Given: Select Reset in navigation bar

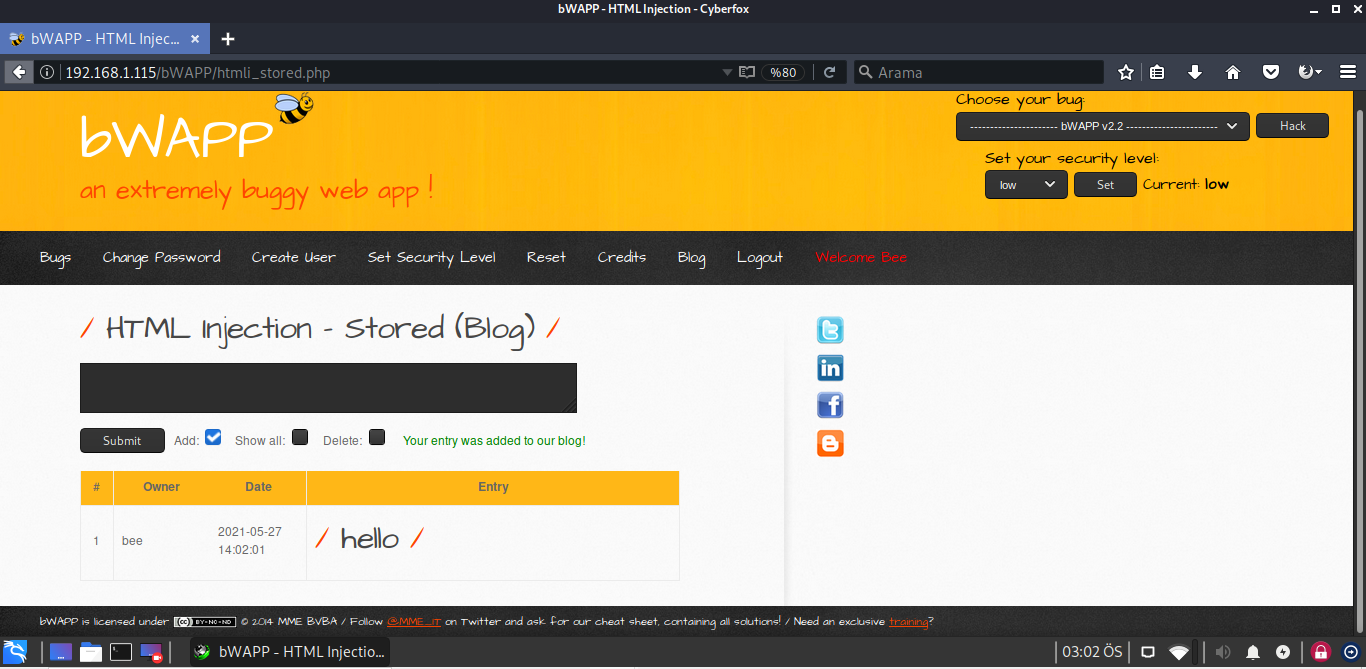Looking at the screenshot, I should click(547, 258).
